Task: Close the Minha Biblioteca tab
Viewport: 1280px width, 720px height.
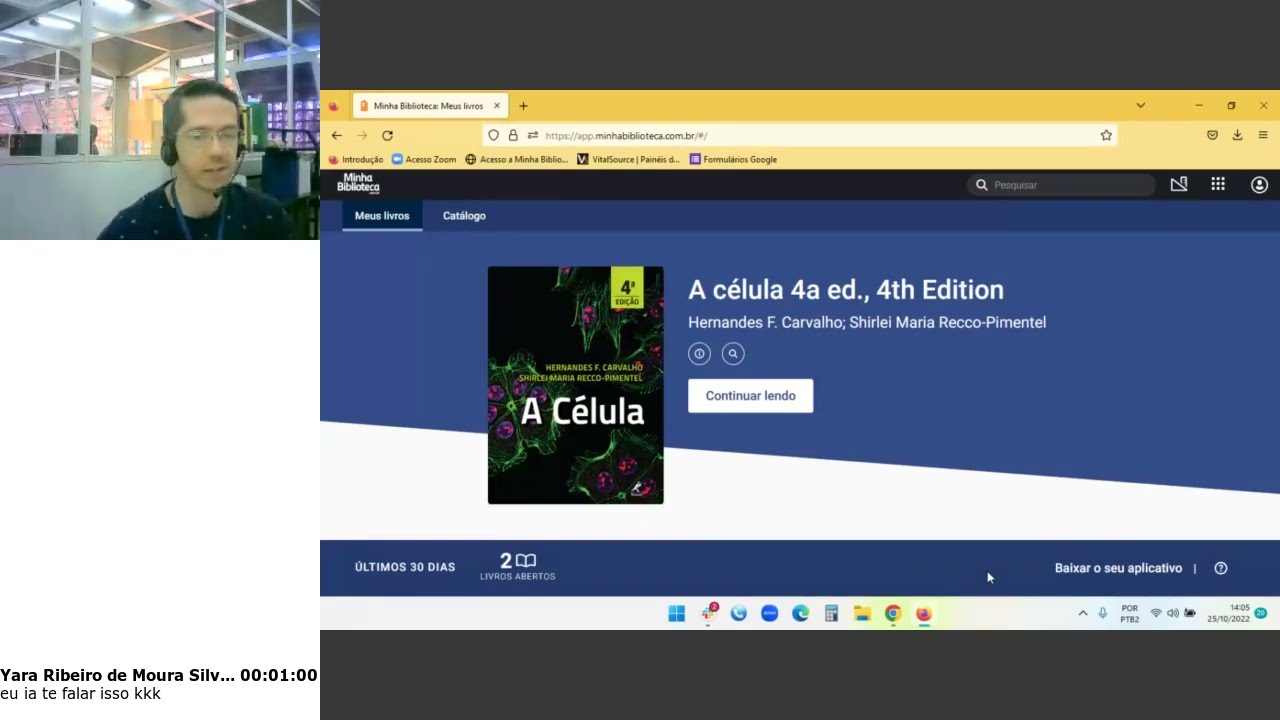Action: coord(496,106)
